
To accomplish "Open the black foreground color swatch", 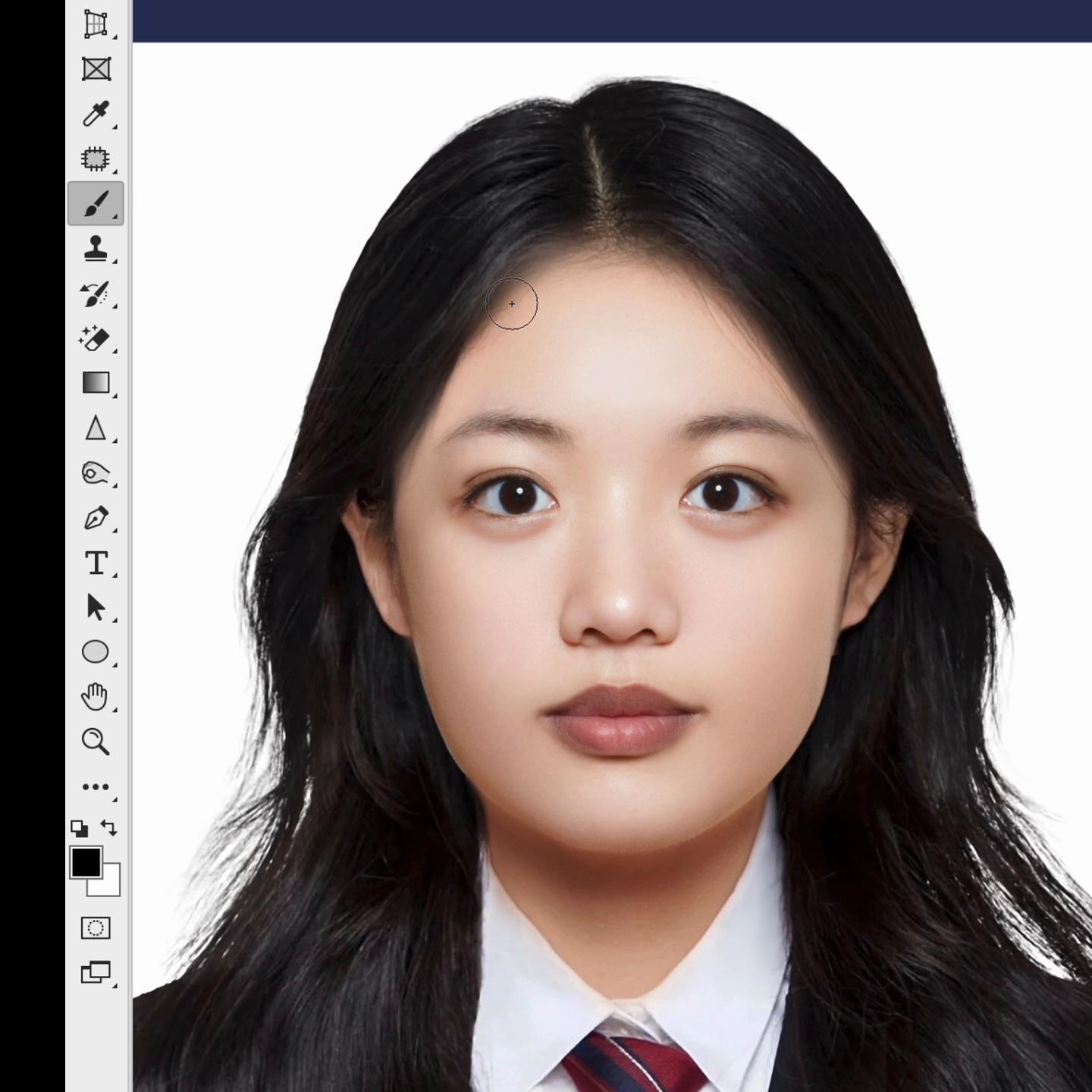I will [x=86, y=862].
